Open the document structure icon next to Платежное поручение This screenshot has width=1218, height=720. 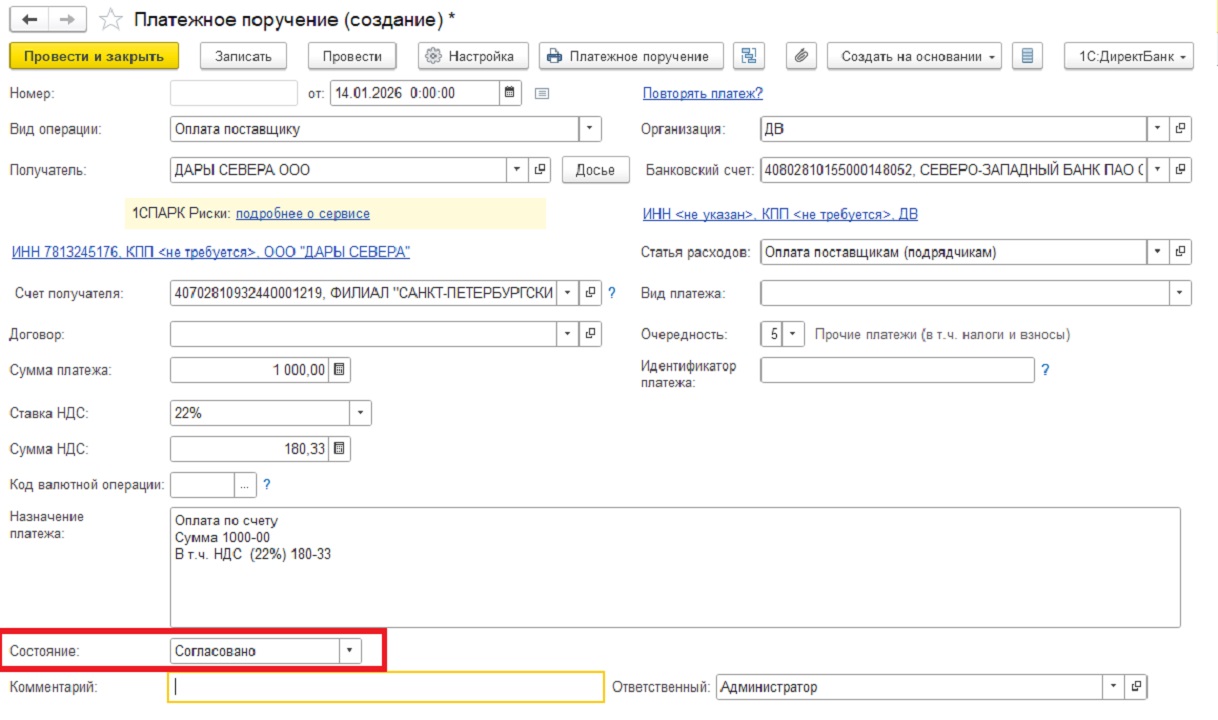pos(747,56)
